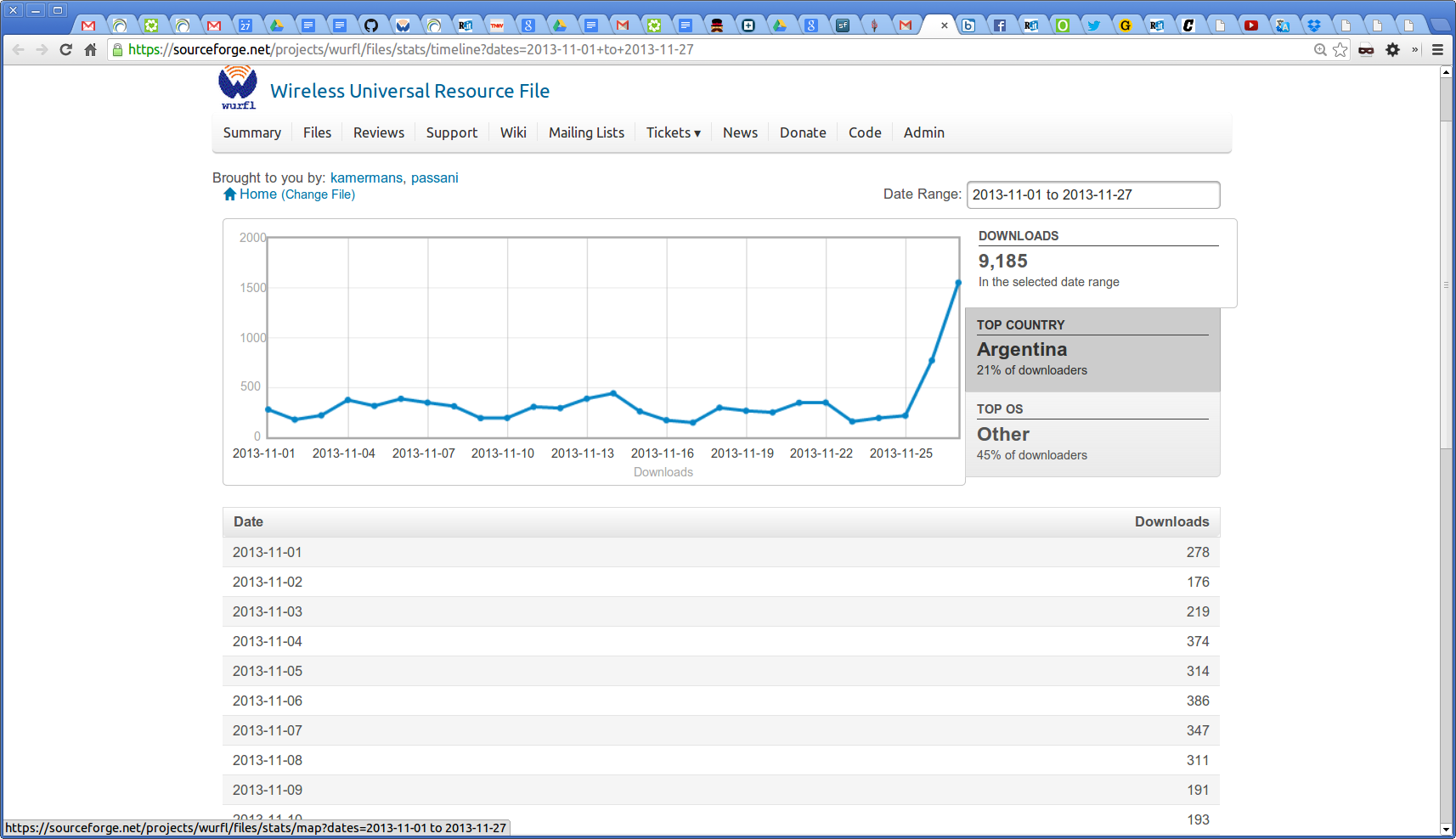Switch to the yellow G icon tab
This screenshot has height=839, width=1456.
[1126, 25]
